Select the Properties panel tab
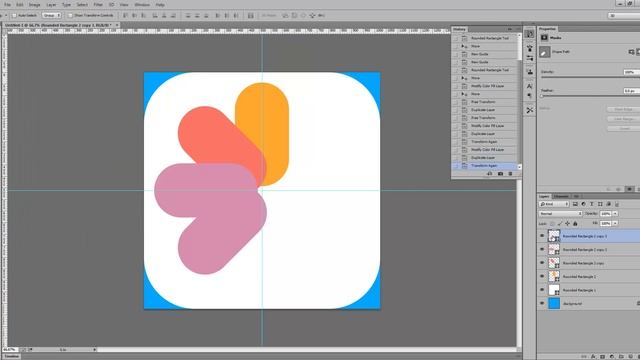Viewport: 640px width, 360px height. click(x=547, y=29)
